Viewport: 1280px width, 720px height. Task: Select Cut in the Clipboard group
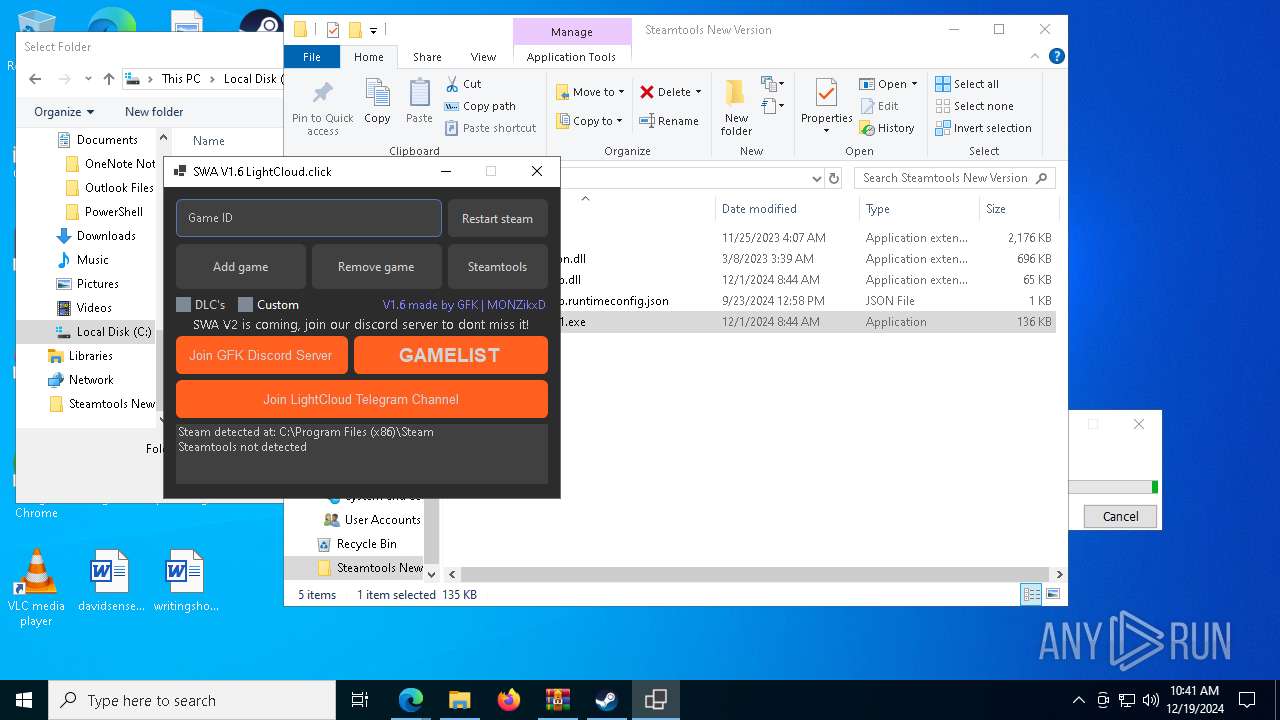point(463,84)
